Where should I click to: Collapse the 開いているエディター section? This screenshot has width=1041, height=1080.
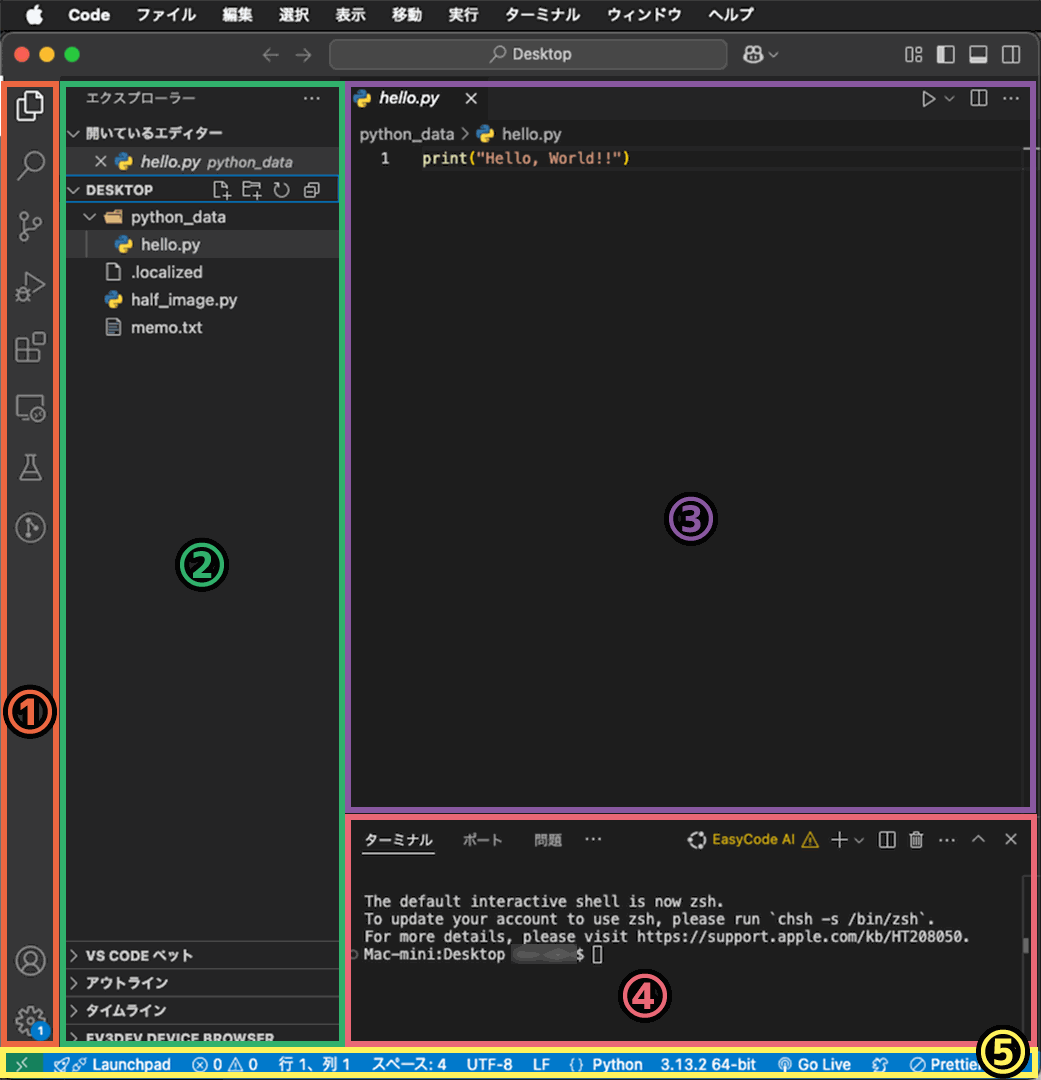pos(74,134)
